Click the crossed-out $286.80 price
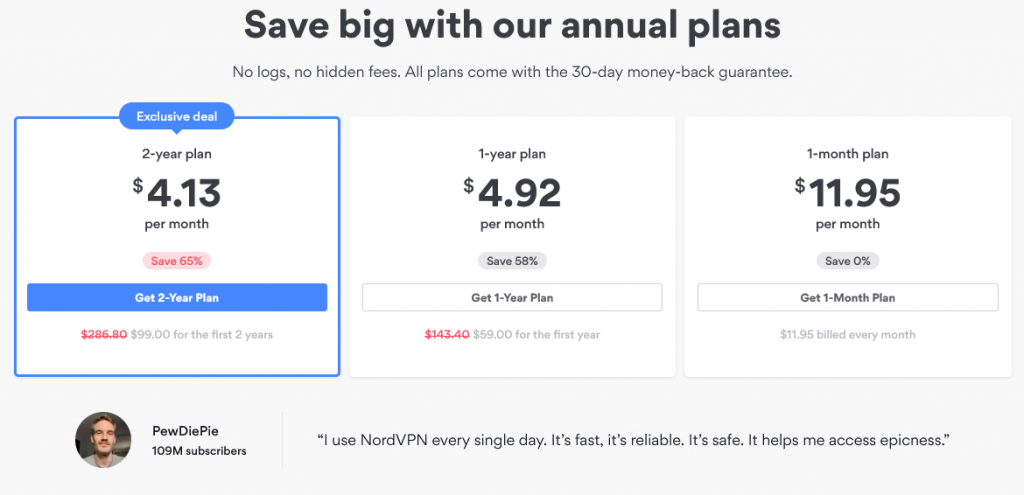The width and height of the screenshot is (1024, 495). [x=104, y=334]
